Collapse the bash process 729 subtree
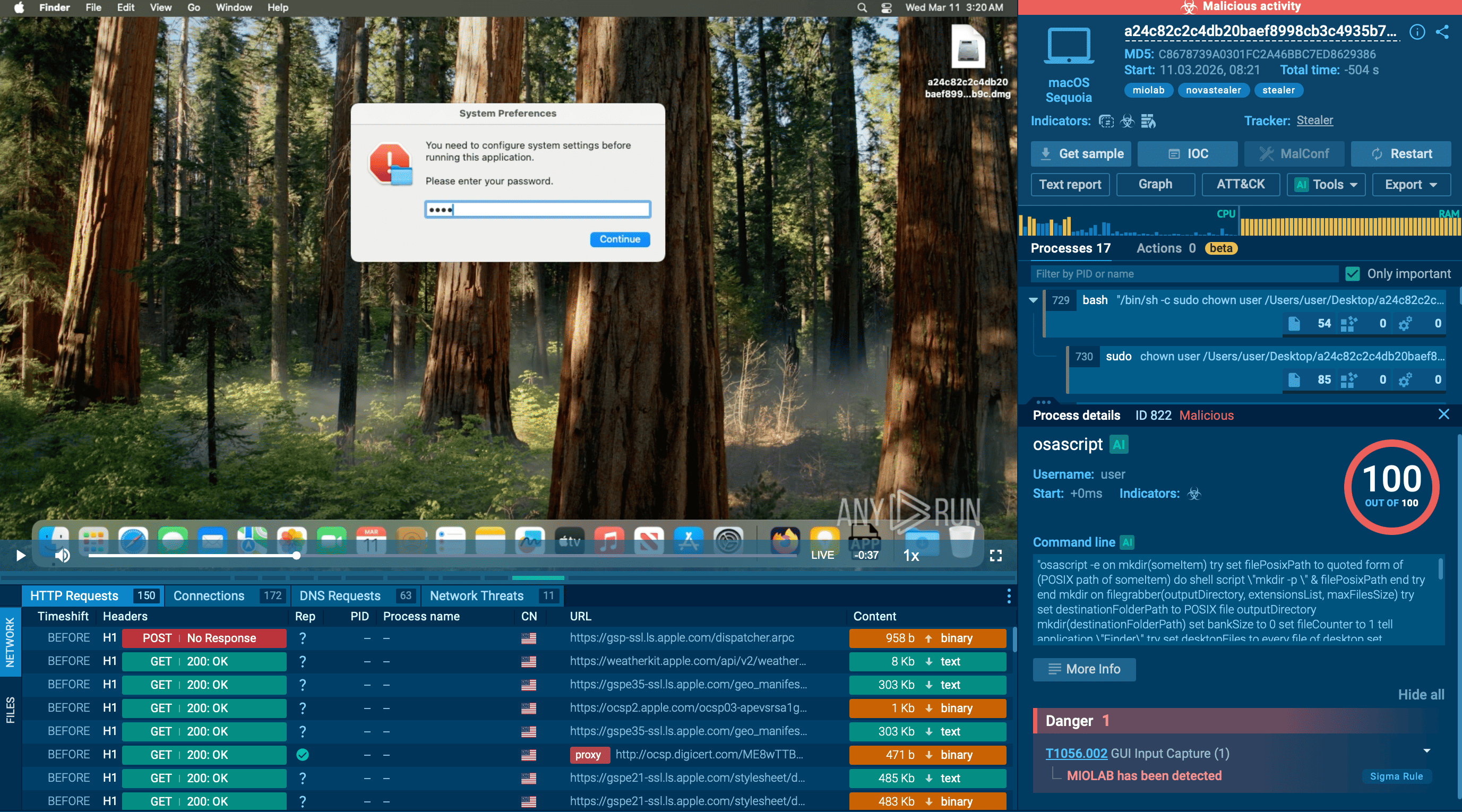1462x812 pixels. click(x=1033, y=300)
